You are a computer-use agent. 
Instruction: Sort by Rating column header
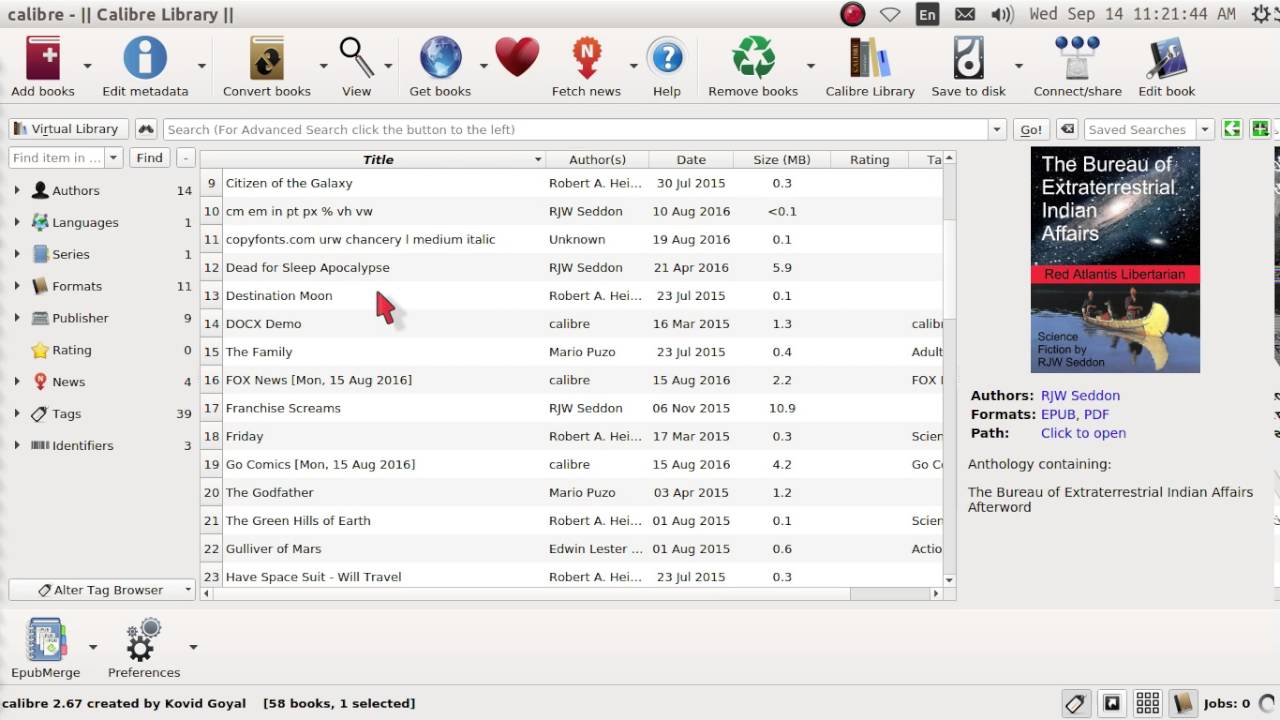[x=869, y=159]
